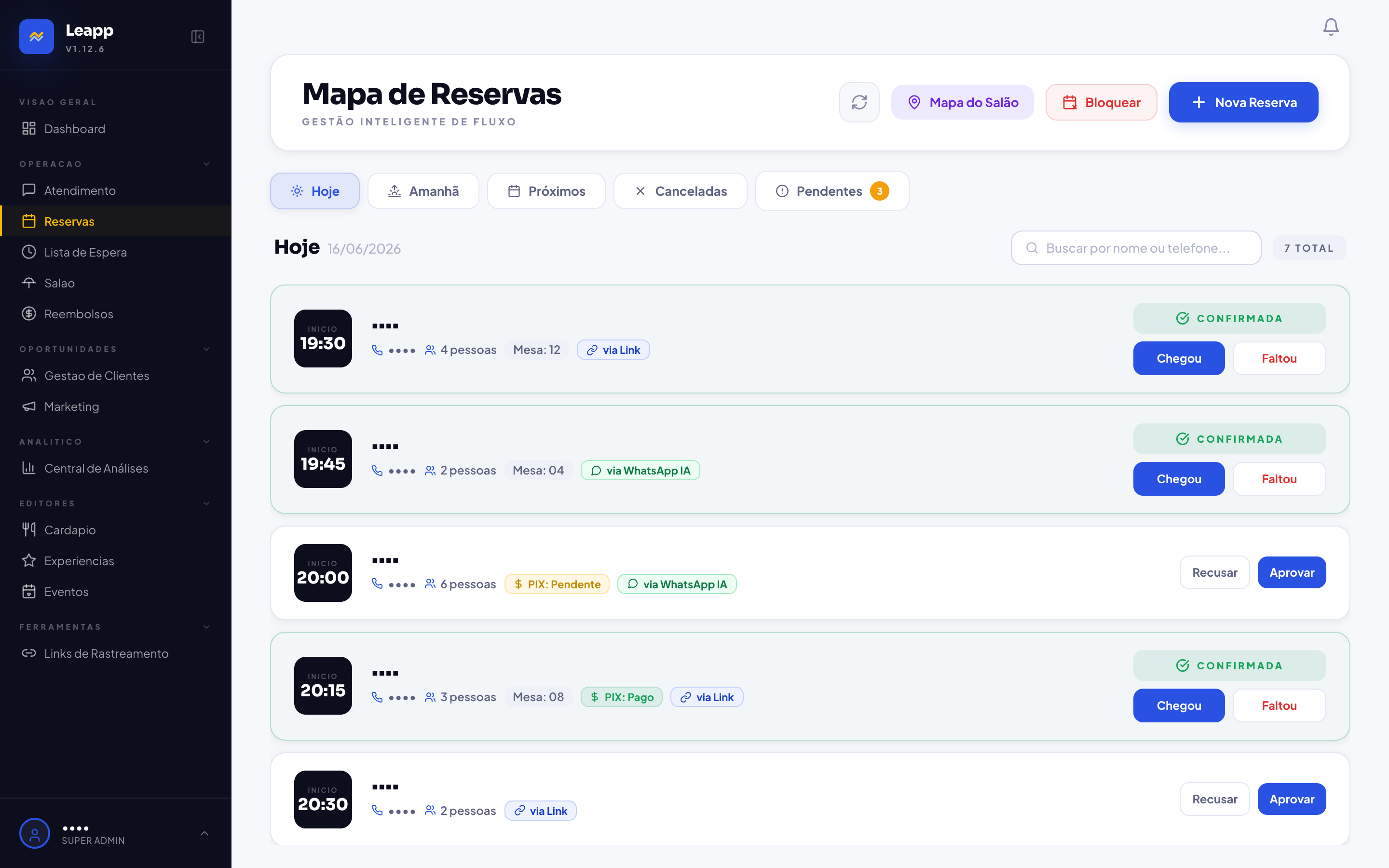
Task: Click via Link tag on the 20:15 reservation
Action: pos(707,697)
